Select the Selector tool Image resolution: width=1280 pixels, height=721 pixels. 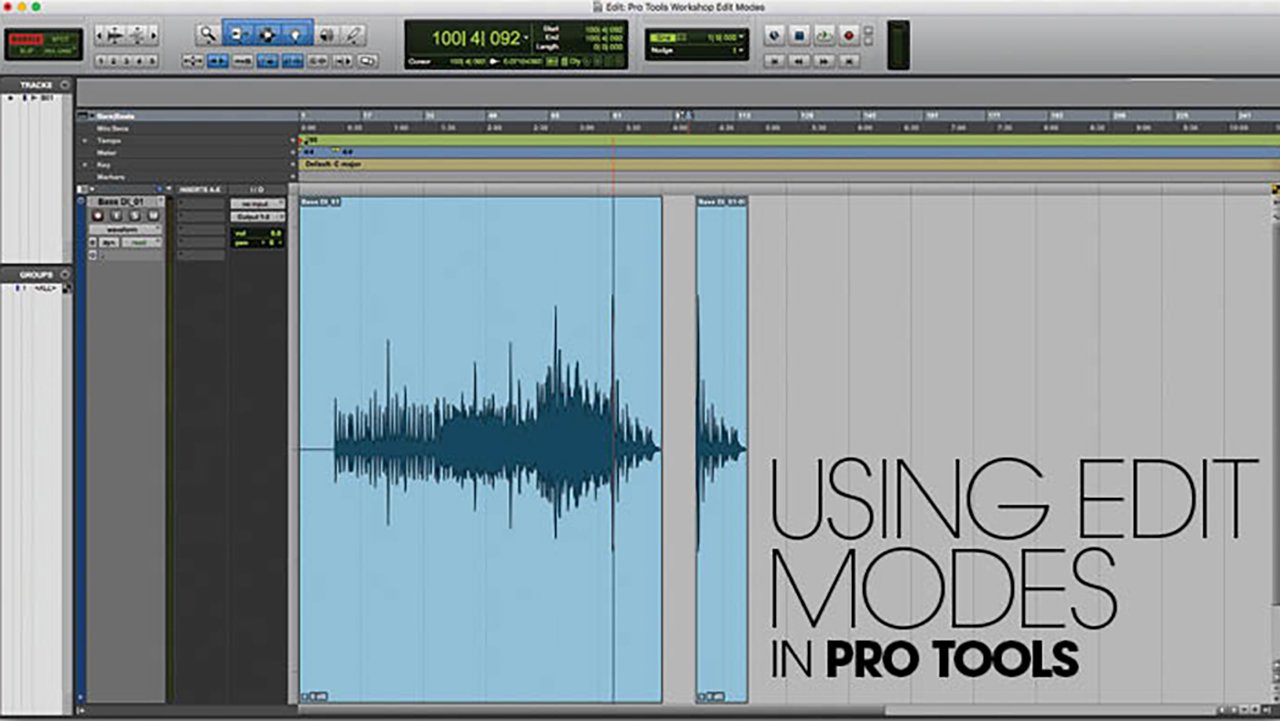click(x=267, y=34)
